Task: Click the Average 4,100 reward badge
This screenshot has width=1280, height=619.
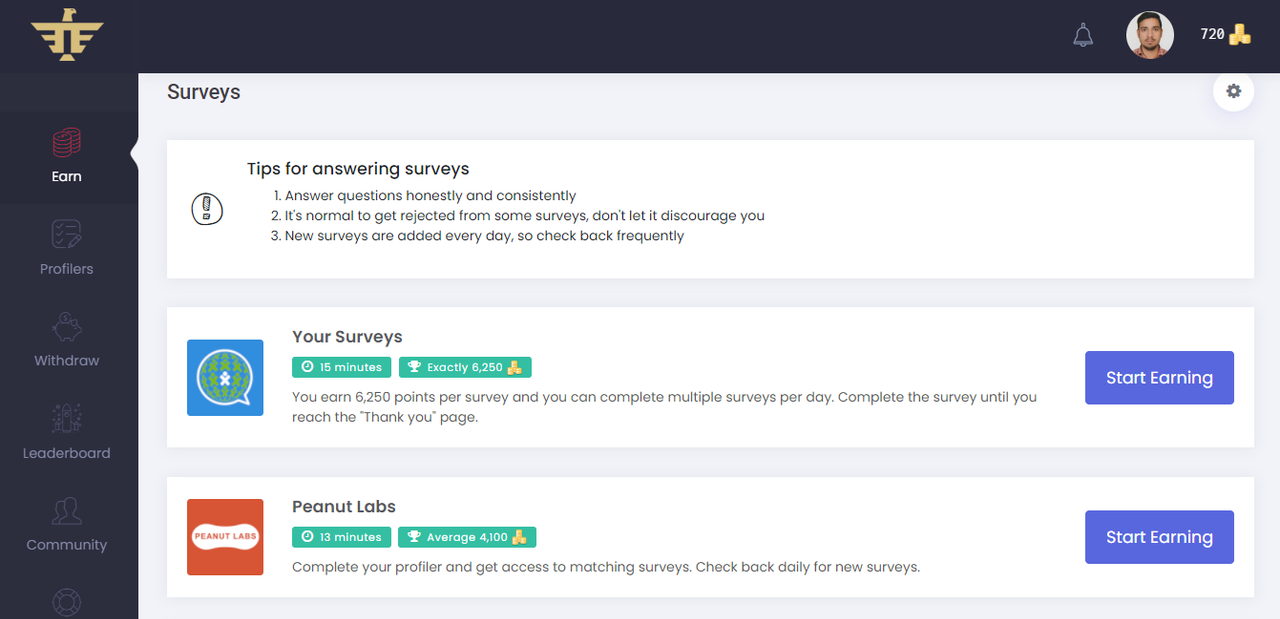Action: [x=467, y=537]
